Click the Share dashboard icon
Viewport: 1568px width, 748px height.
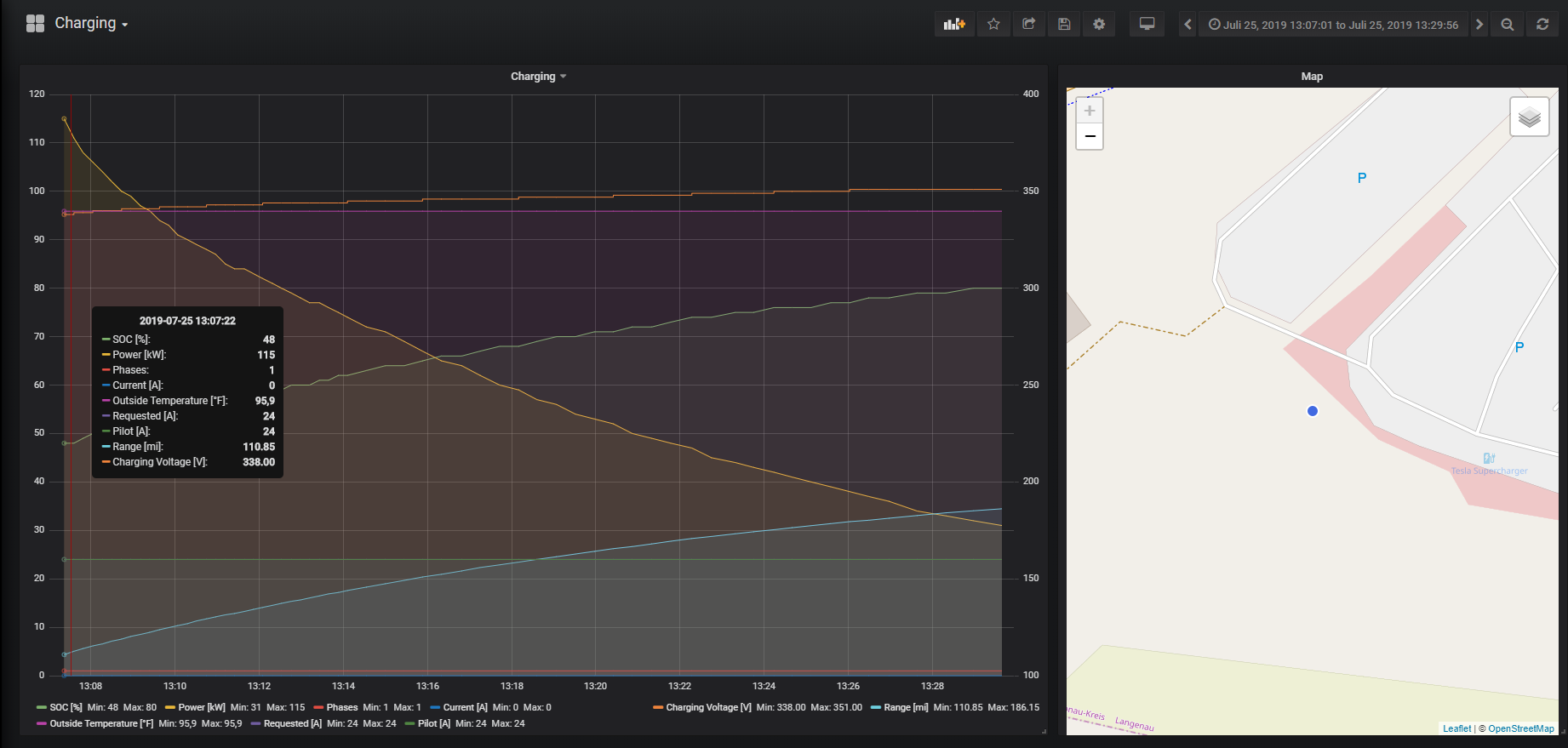[1028, 24]
